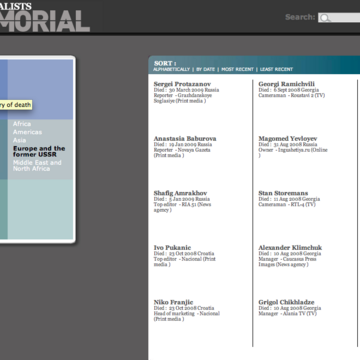Open Shafig Amrakhov entry
360x360 pixels.
(180, 193)
